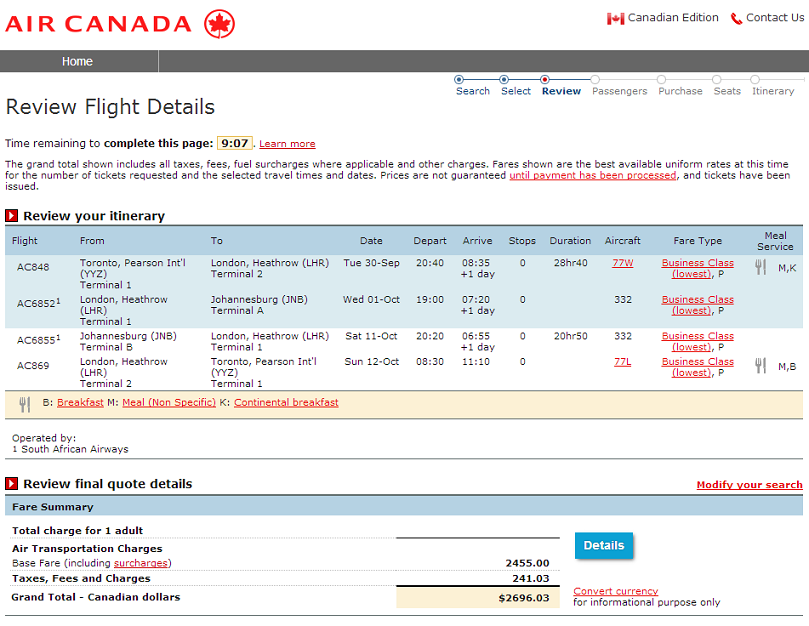The width and height of the screenshot is (809, 626).
Task: Click the red phone Contact Us icon
Action: (x=736, y=19)
